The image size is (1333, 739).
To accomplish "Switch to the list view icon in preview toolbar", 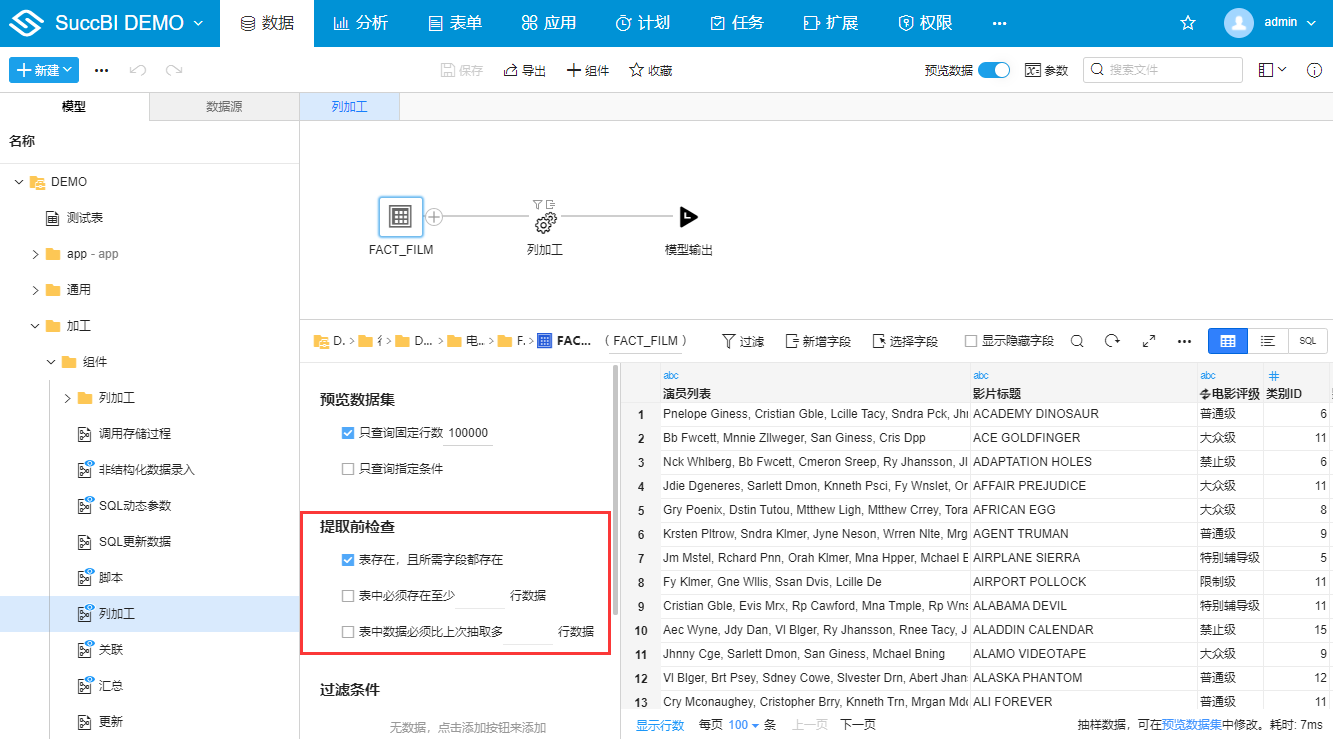I will [1267, 340].
